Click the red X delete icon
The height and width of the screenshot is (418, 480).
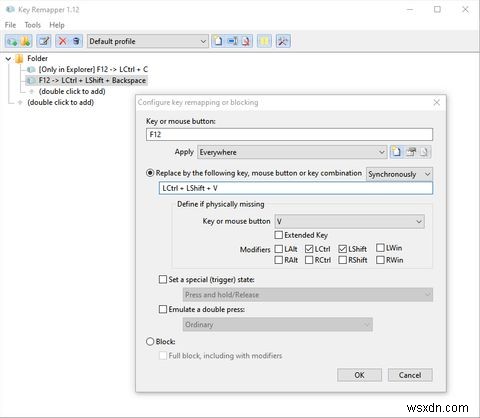coord(62,41)
